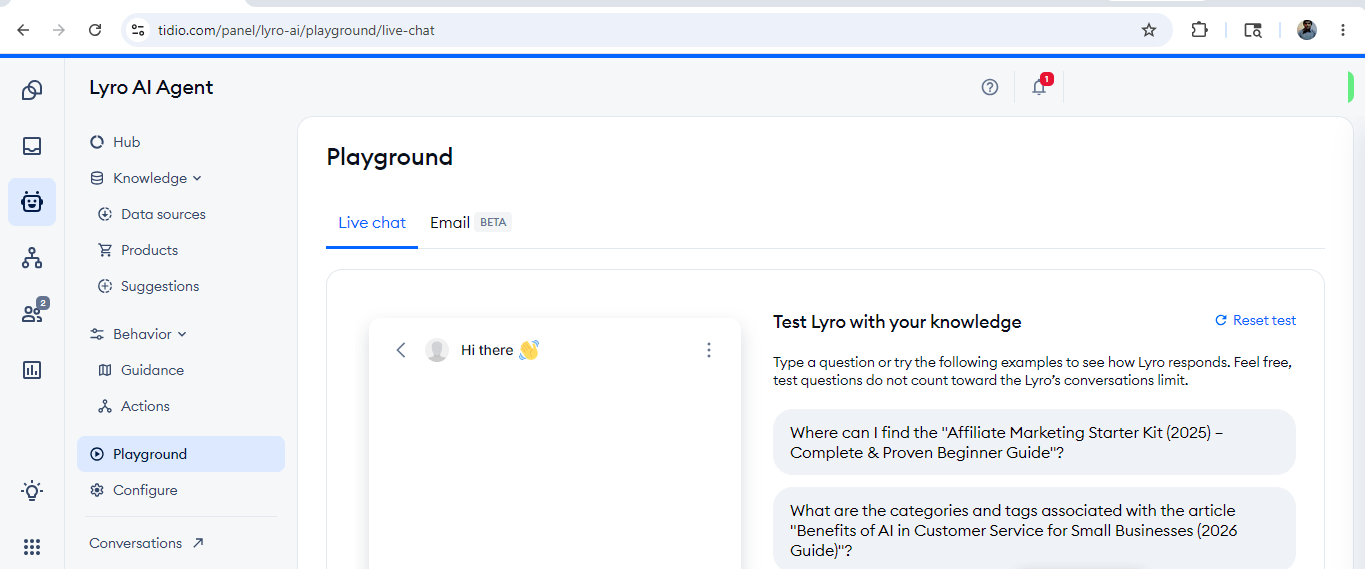Open the Lyro AI bot icon in sidebar
Viewport: 1365px width, 569px height.
[x=32, y=202]
